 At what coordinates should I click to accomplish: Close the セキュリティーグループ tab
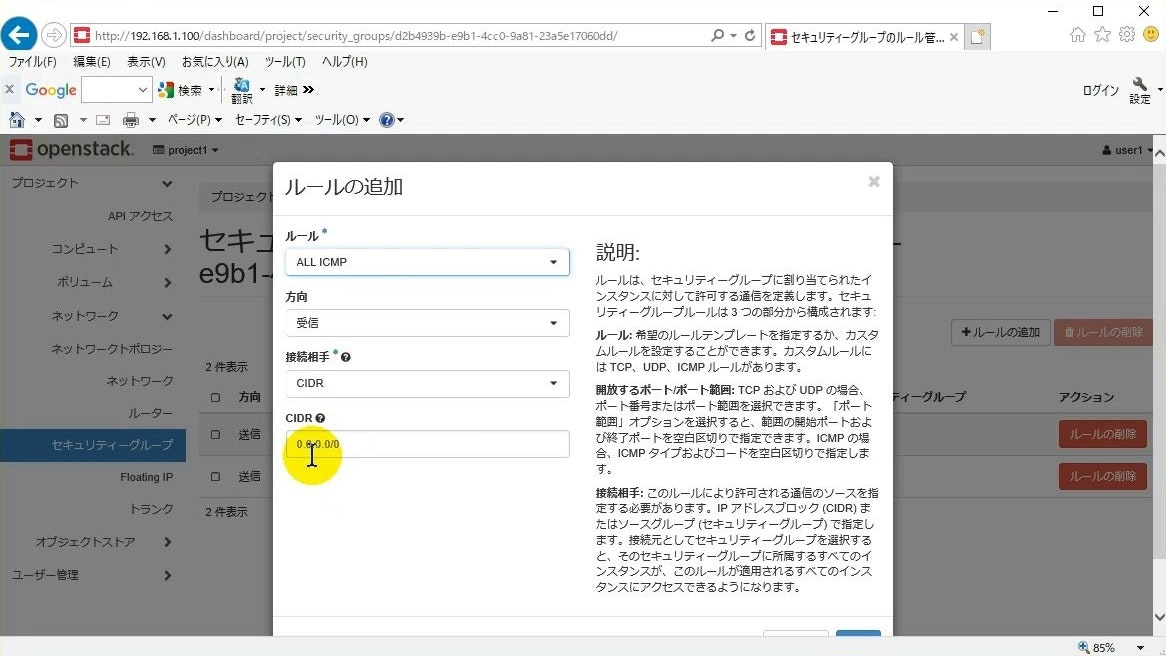953,36
